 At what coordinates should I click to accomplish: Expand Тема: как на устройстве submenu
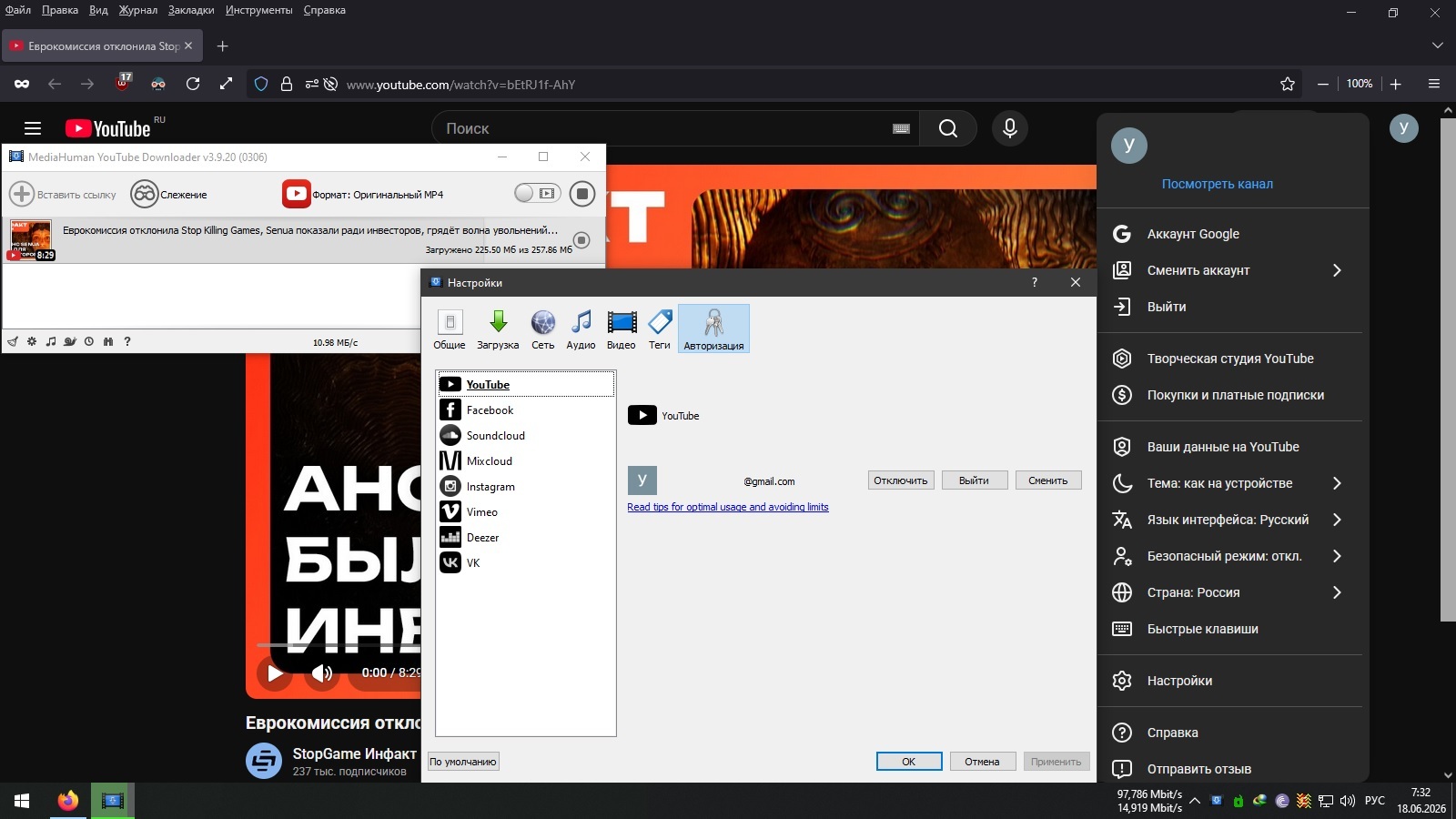1229,483
